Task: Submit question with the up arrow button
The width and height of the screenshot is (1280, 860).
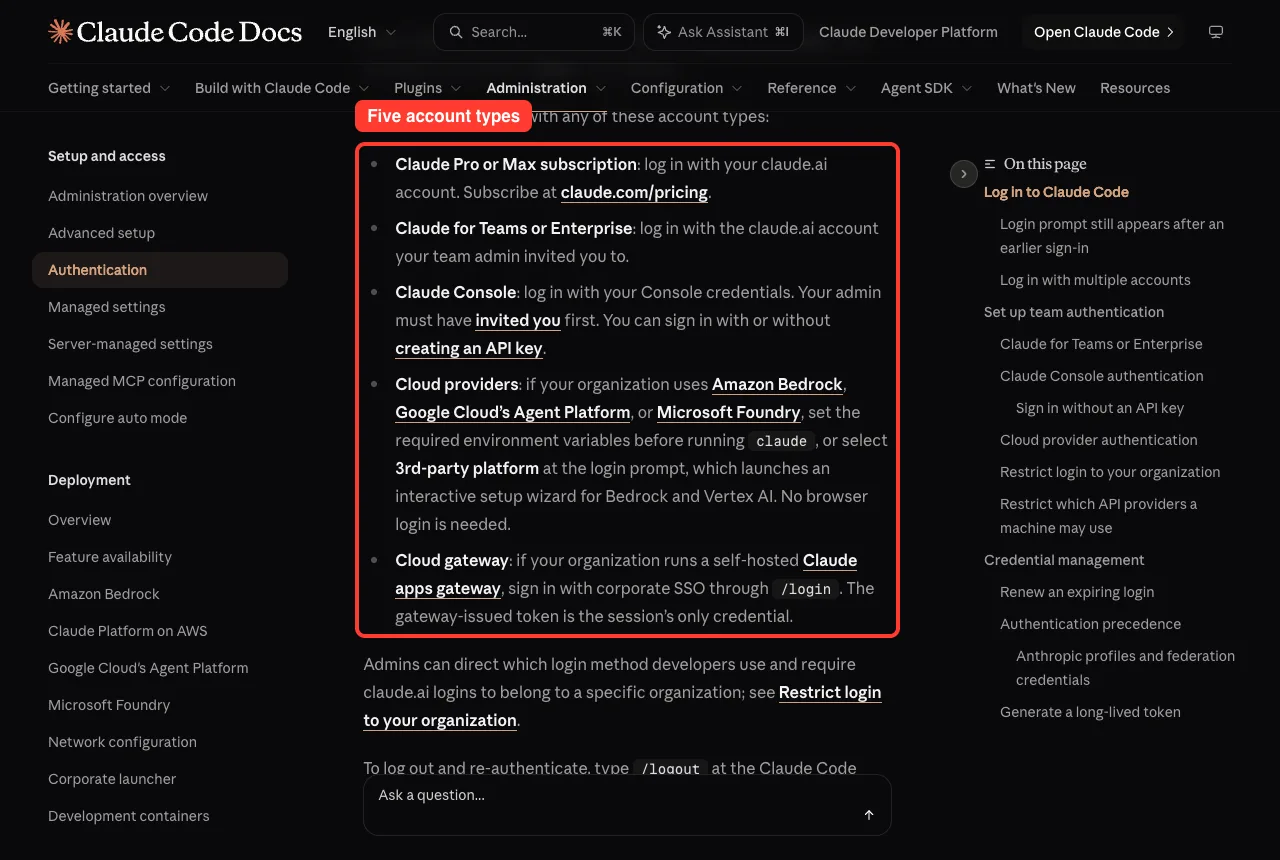Action: coord(869,815)
